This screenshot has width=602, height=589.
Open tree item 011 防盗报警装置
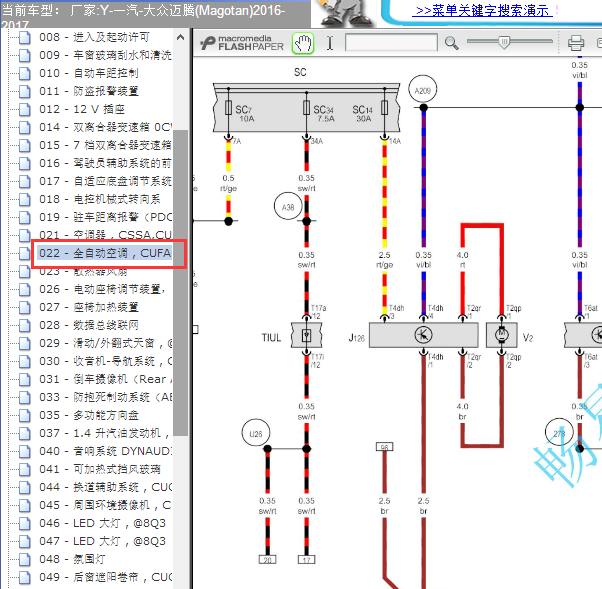89,91
